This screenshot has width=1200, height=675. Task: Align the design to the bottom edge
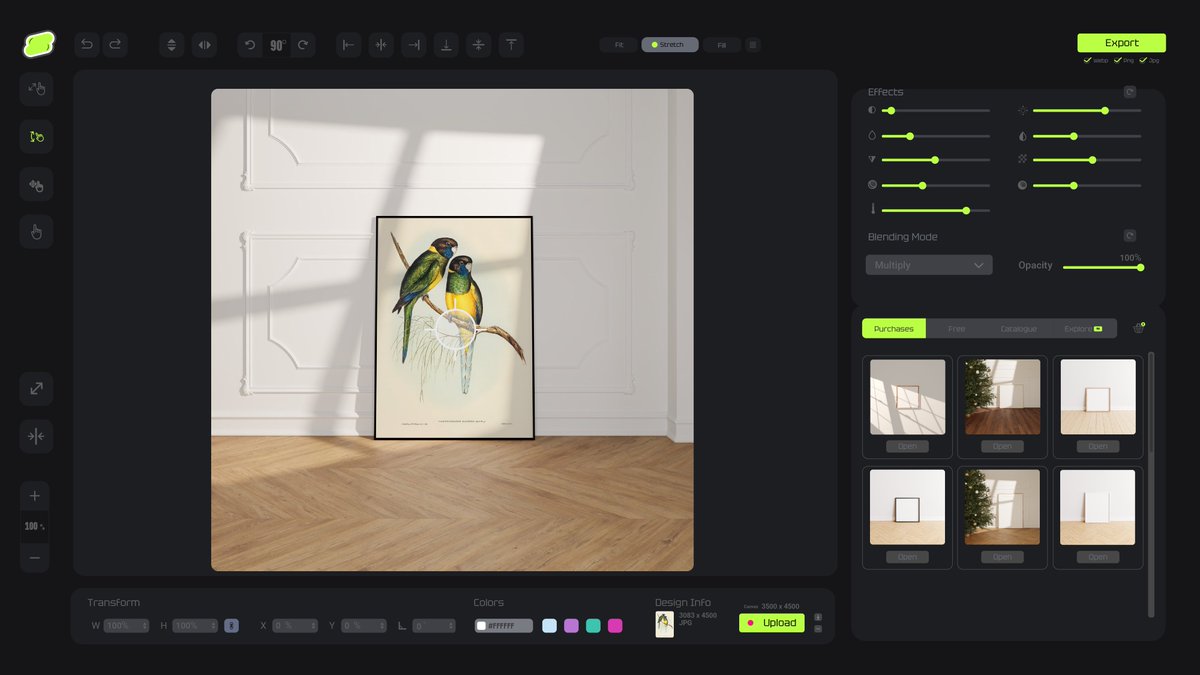(x=446, y=45)
